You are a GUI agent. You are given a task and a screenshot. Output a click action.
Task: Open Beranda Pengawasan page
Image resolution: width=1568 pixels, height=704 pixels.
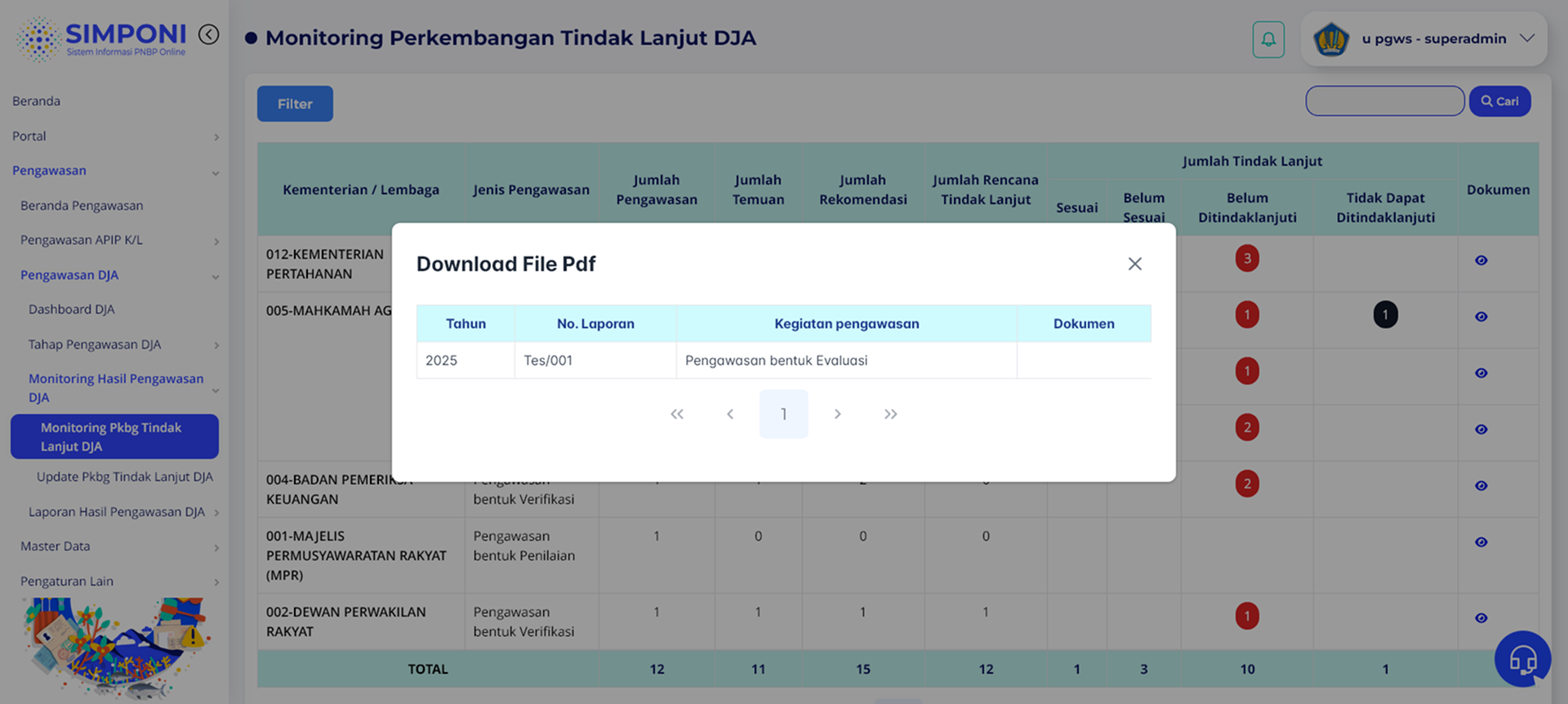pos(82,206)
